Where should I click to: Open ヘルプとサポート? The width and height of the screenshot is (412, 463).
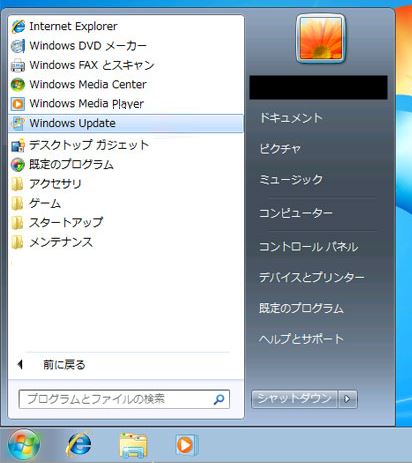click(301, 339)
